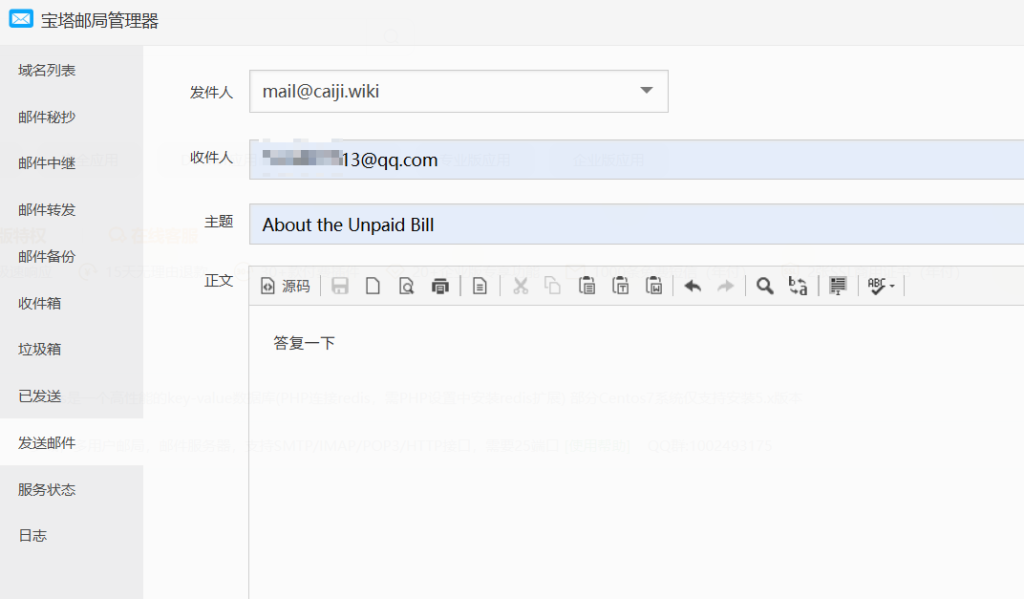Expand the ABC spell check dropdown
Screen dimensions: 1024x599
coord(881,286)
